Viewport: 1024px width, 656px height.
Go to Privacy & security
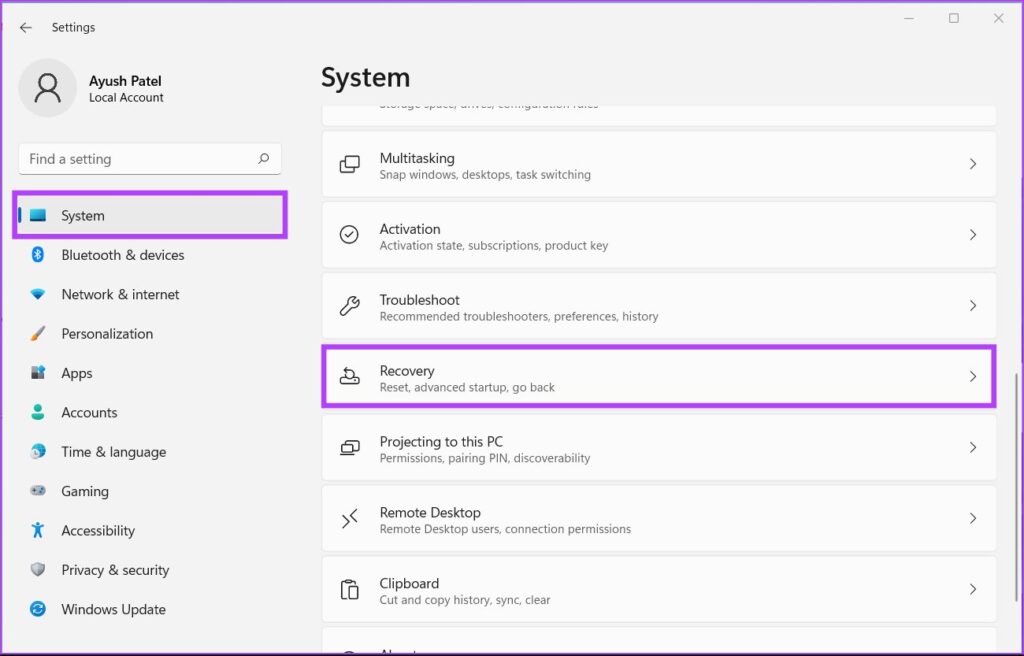click(150, 570)
